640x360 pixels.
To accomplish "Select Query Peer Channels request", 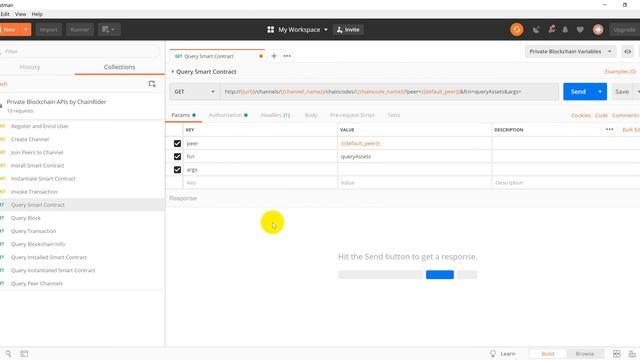I will 37,283.
